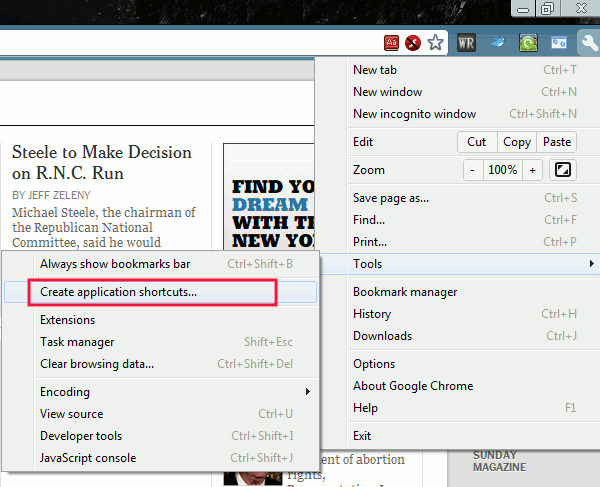Click the Paste button
This screenshot has width=600, height=487.
pyautogui.click(x=557, y=142)
